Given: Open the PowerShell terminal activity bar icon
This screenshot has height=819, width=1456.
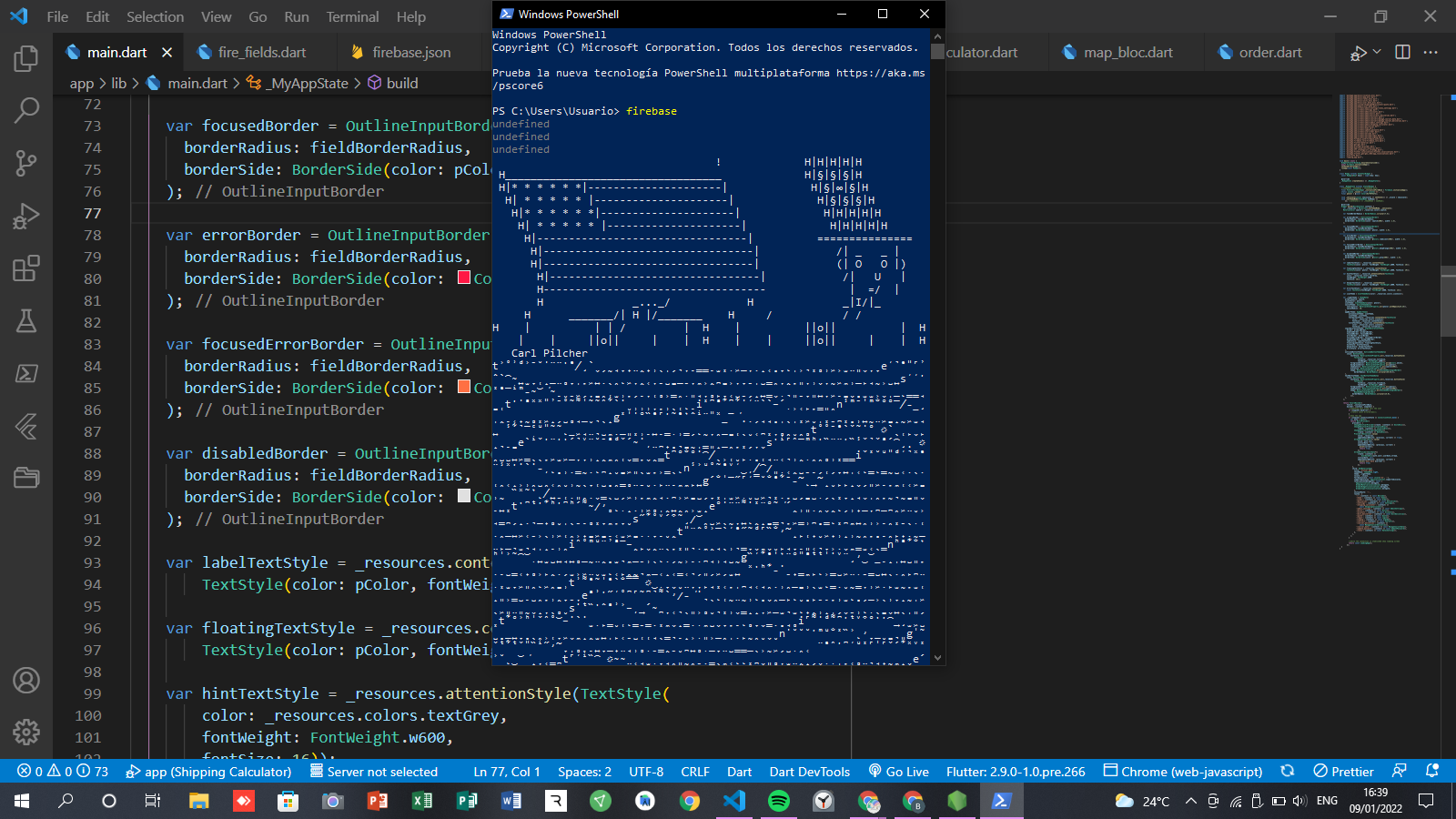Looking at the screenshot, I should click(x=26, y=373).
